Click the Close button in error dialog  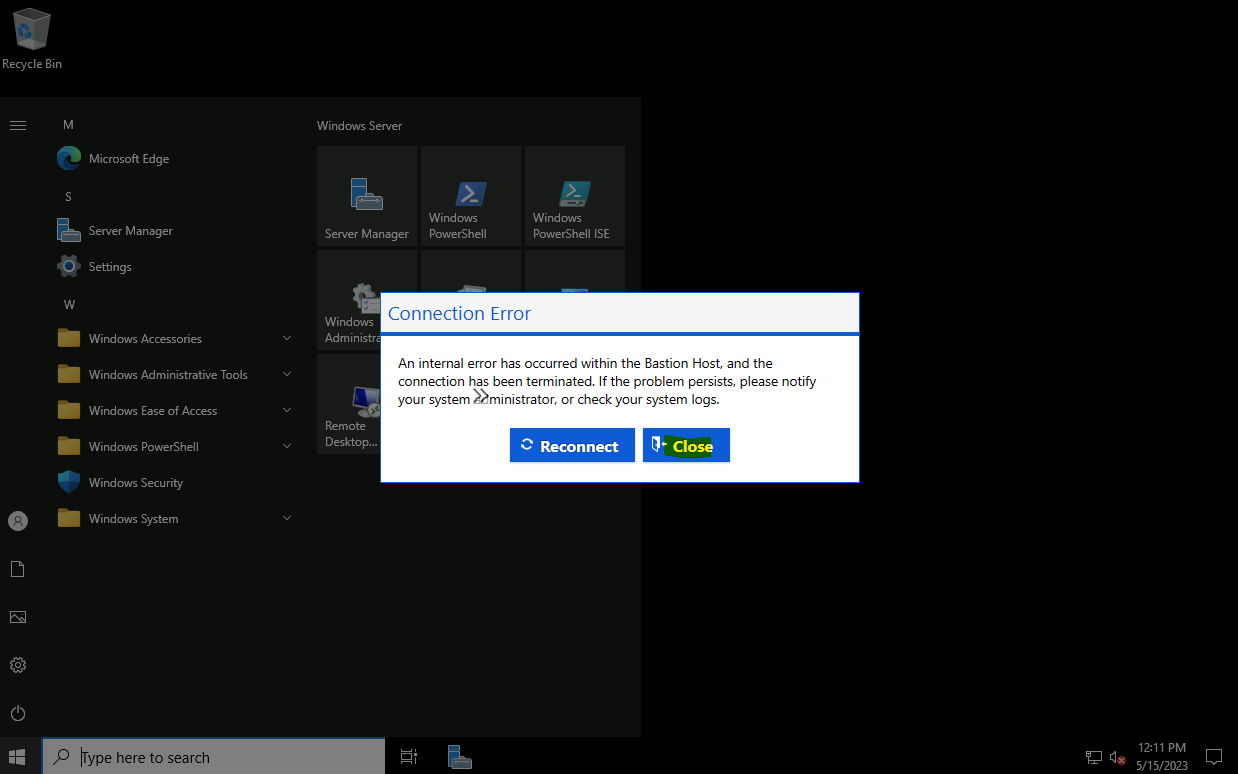click(686, 446)
